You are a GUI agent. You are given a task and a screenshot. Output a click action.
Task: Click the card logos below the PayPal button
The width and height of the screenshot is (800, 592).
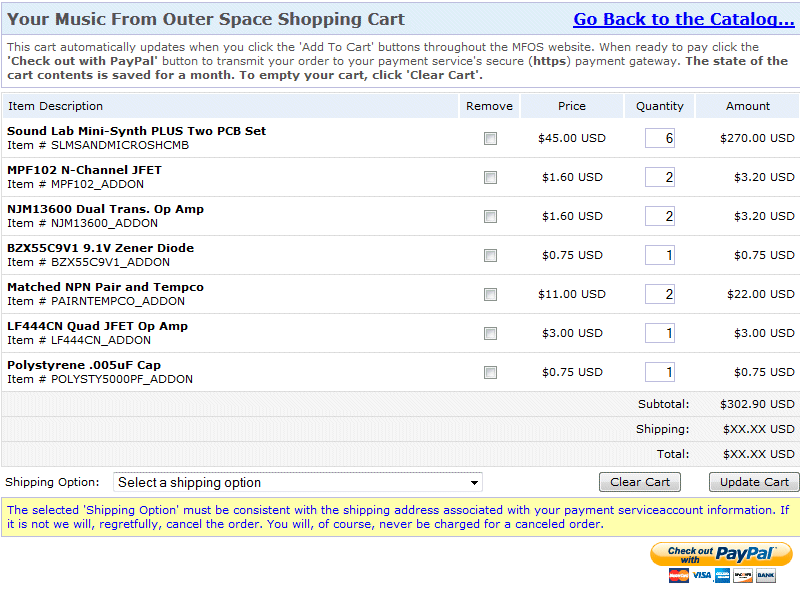tap(722, 576)
